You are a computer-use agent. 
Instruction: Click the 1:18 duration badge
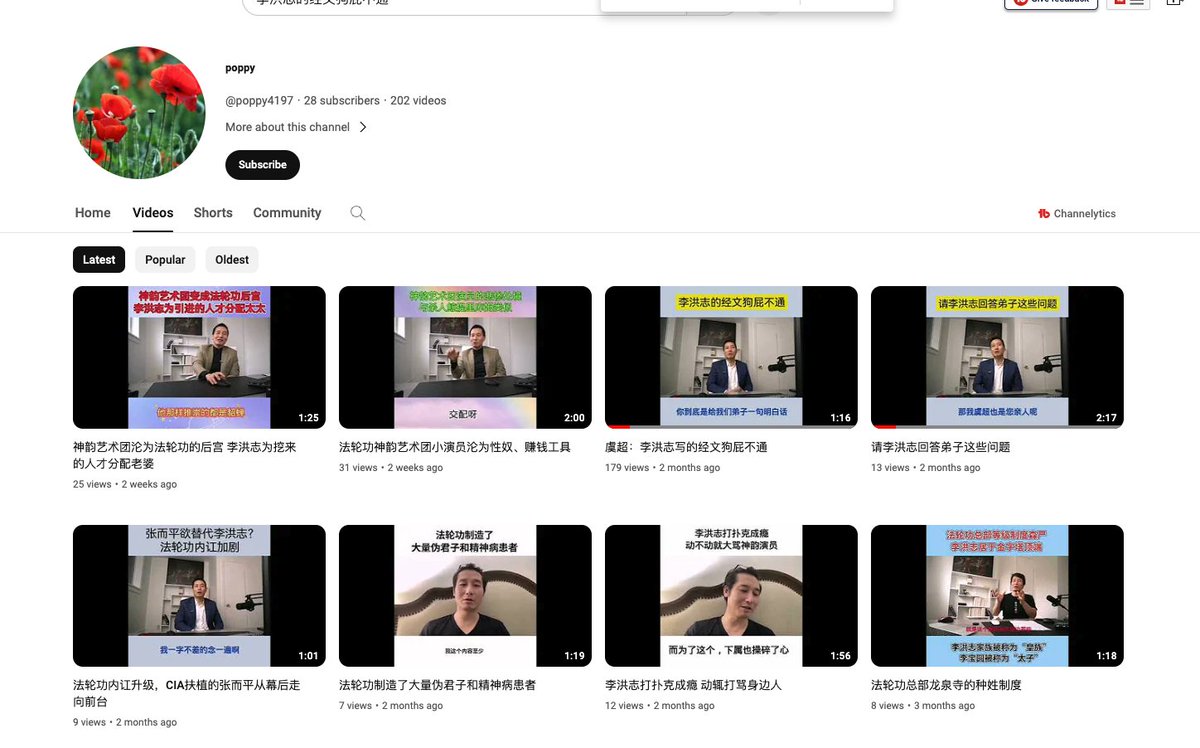pos(1106,656)
